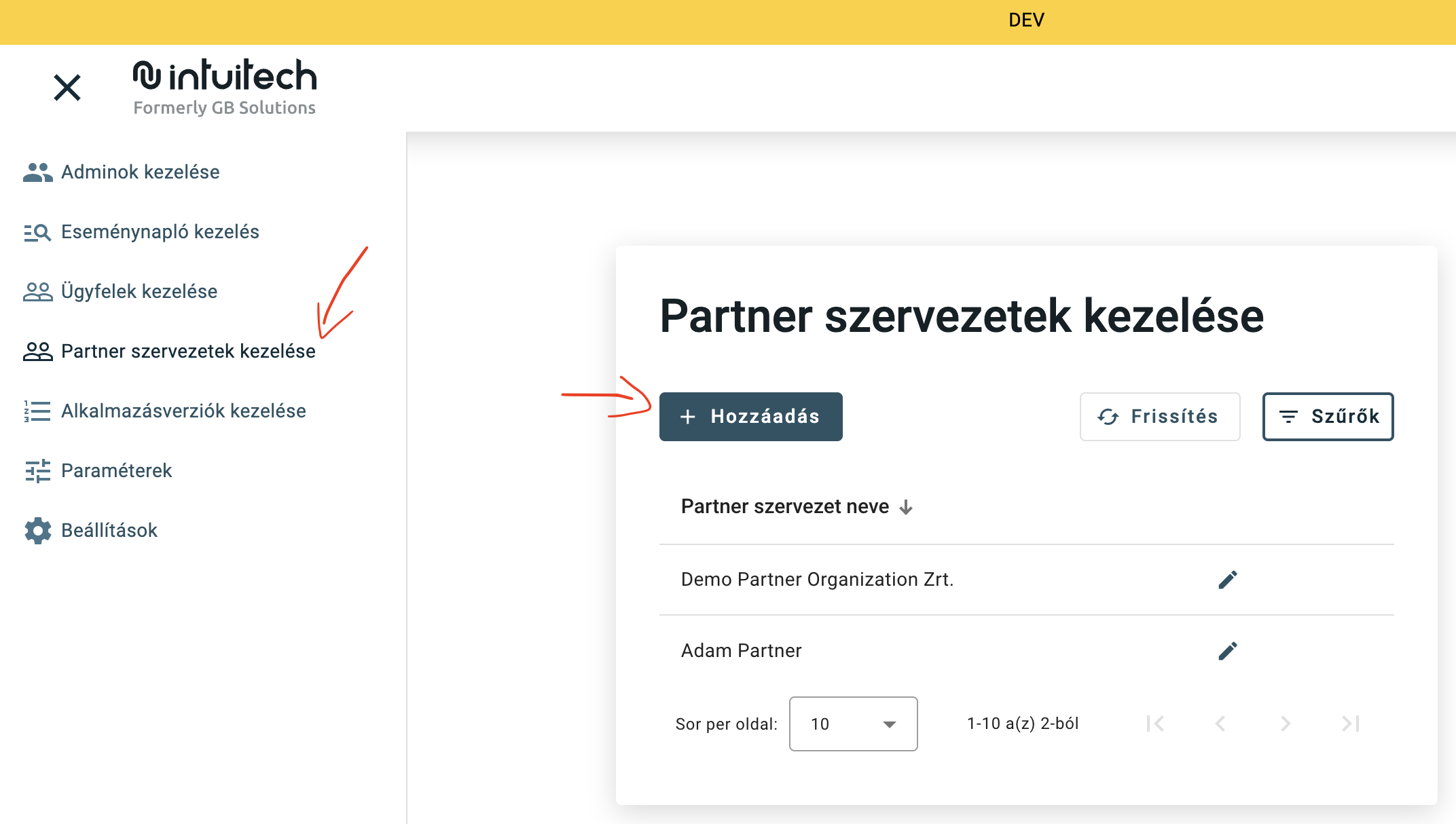1456x824 pixels.
Task: Collapse the sidebar with the X icon
Action: (x=67, y=88)
